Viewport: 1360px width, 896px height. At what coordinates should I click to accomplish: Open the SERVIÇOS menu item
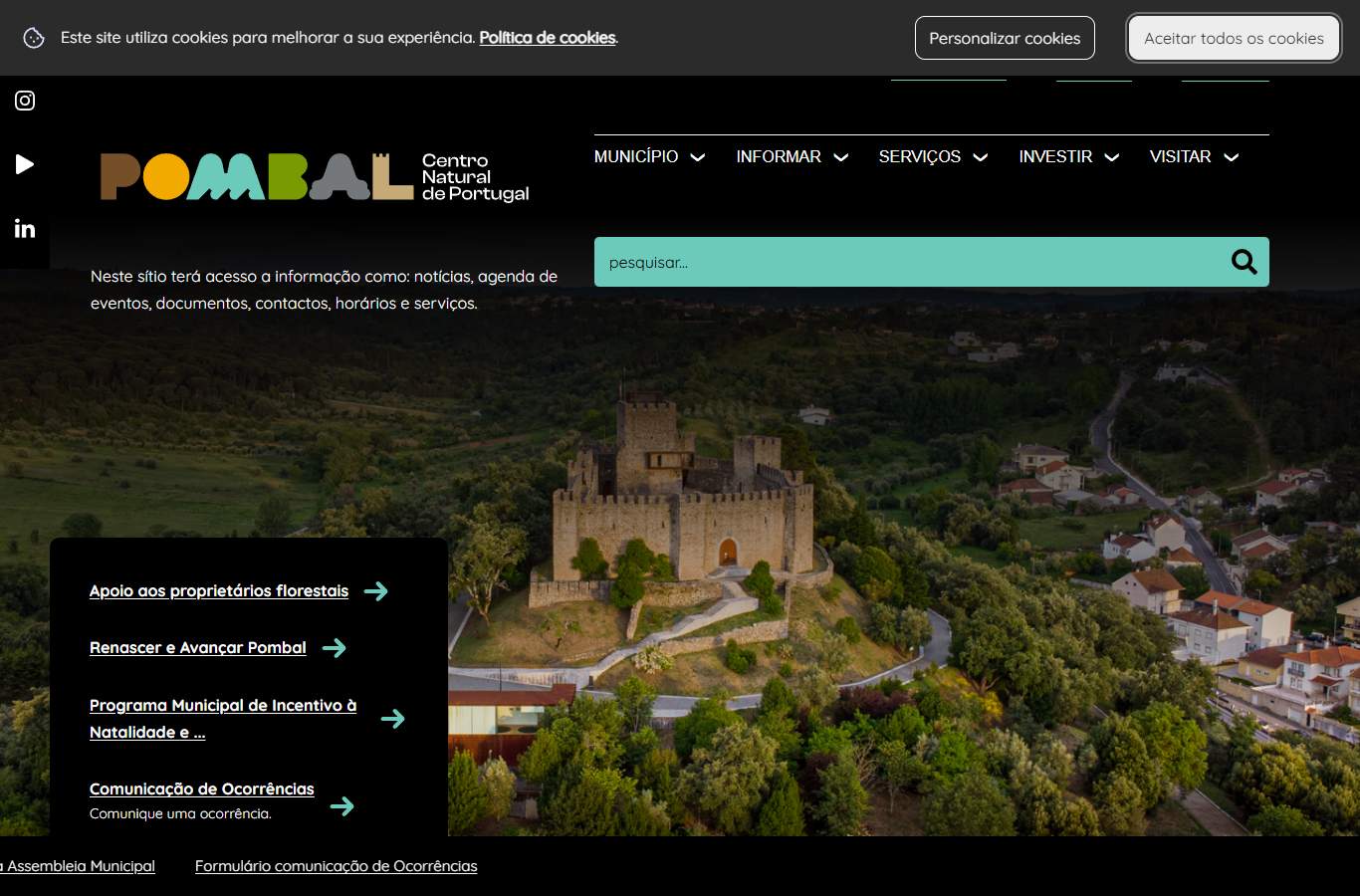pyautogui.click(x=920, y=156)
